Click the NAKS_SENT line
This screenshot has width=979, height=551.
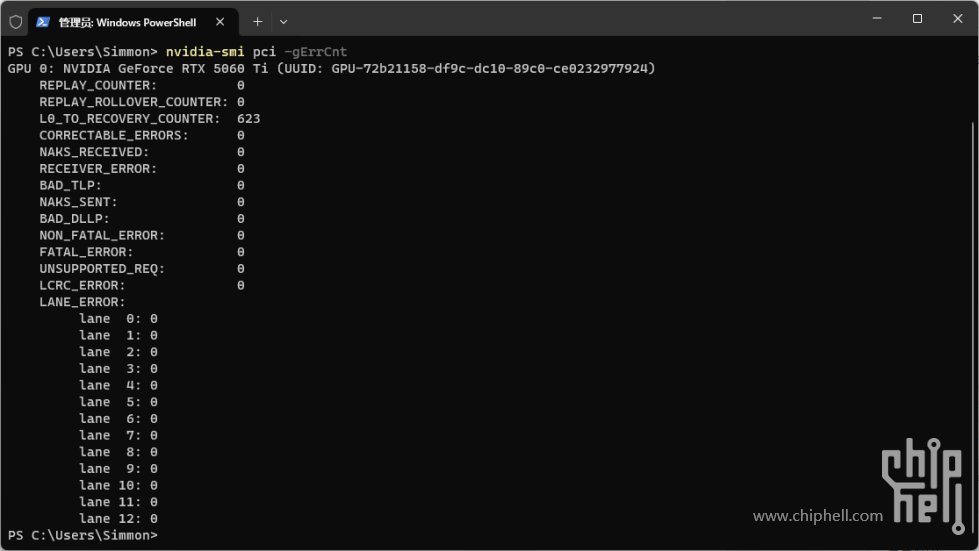[x=142, y=202]
